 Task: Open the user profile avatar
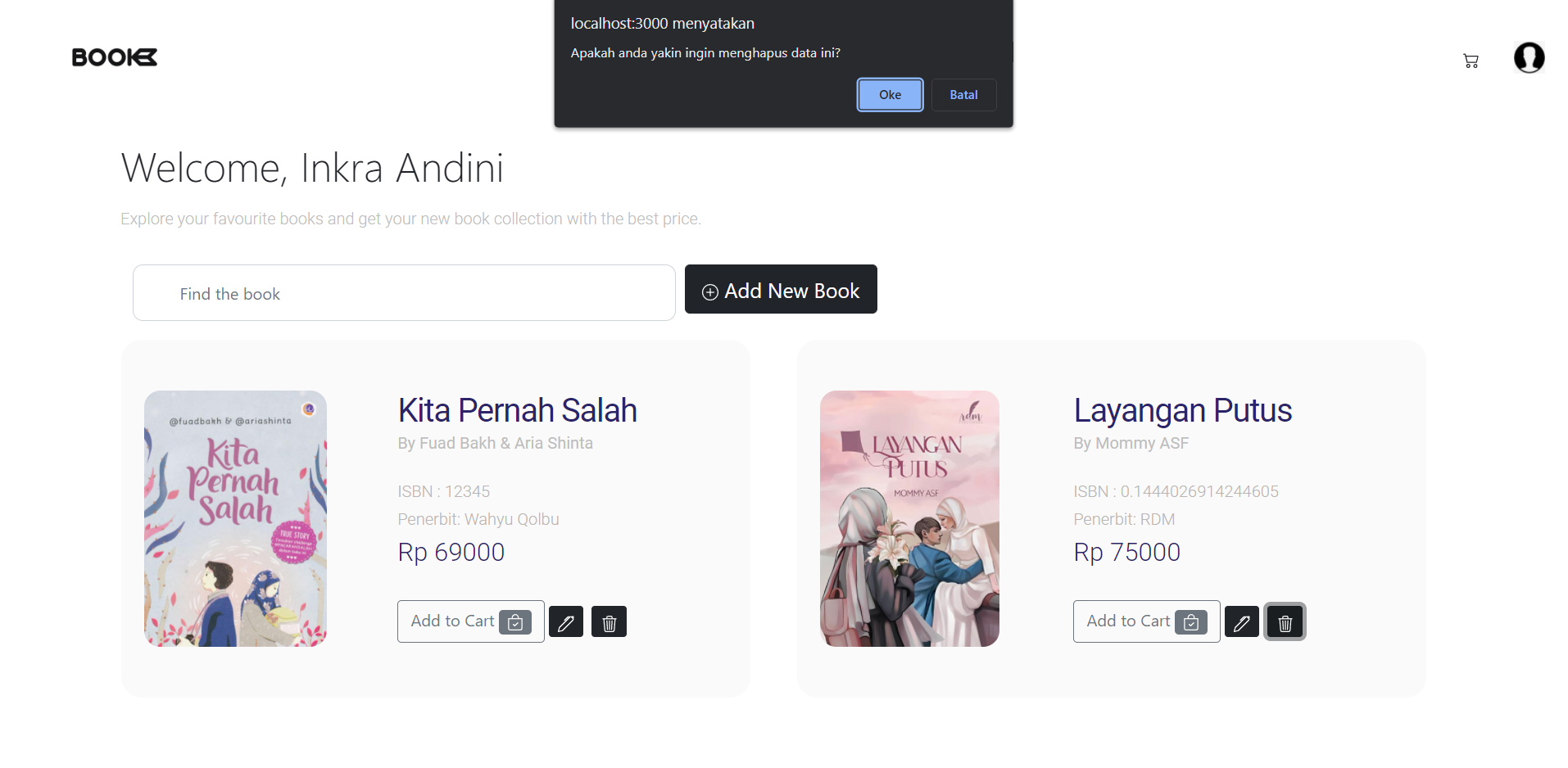pos(1529,57)
